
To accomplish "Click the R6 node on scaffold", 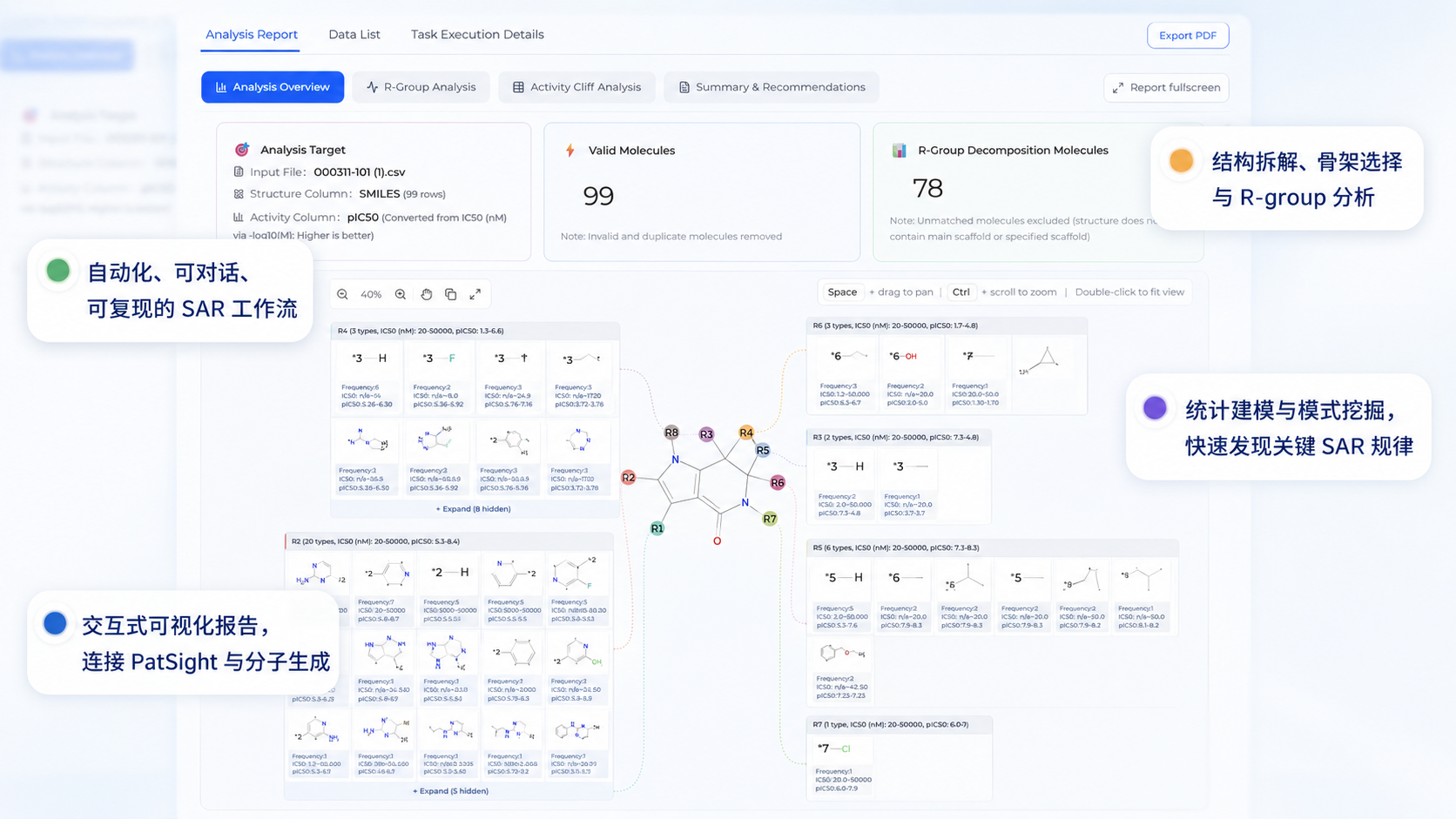I will (x=778, y=482).
